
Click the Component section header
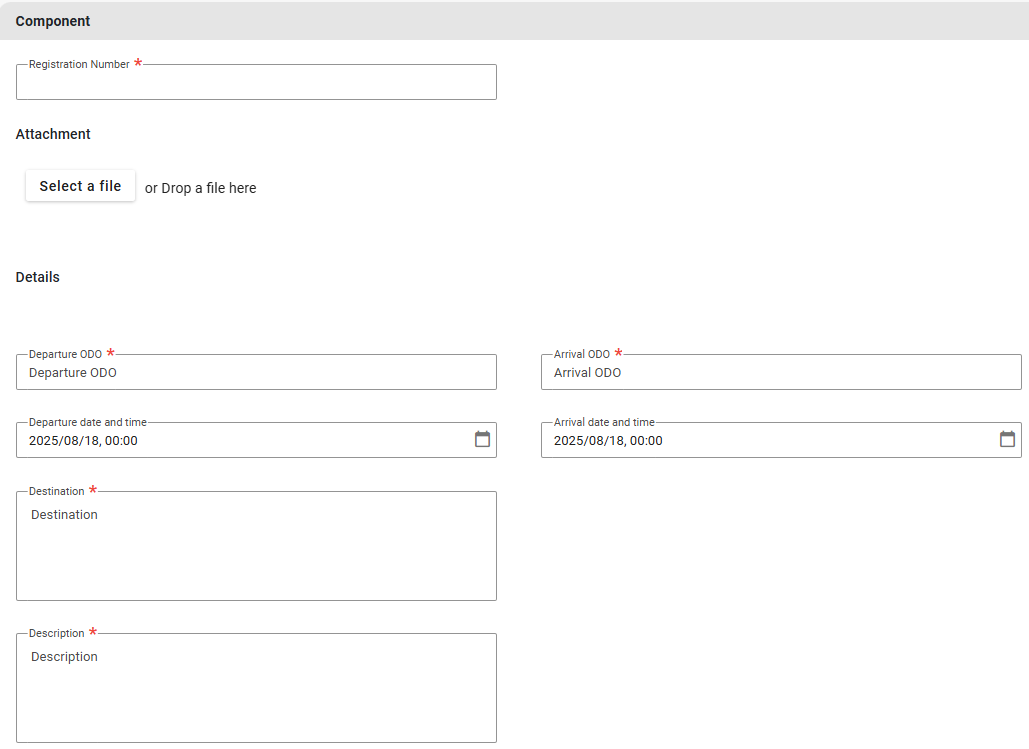(x=53, y=21)
